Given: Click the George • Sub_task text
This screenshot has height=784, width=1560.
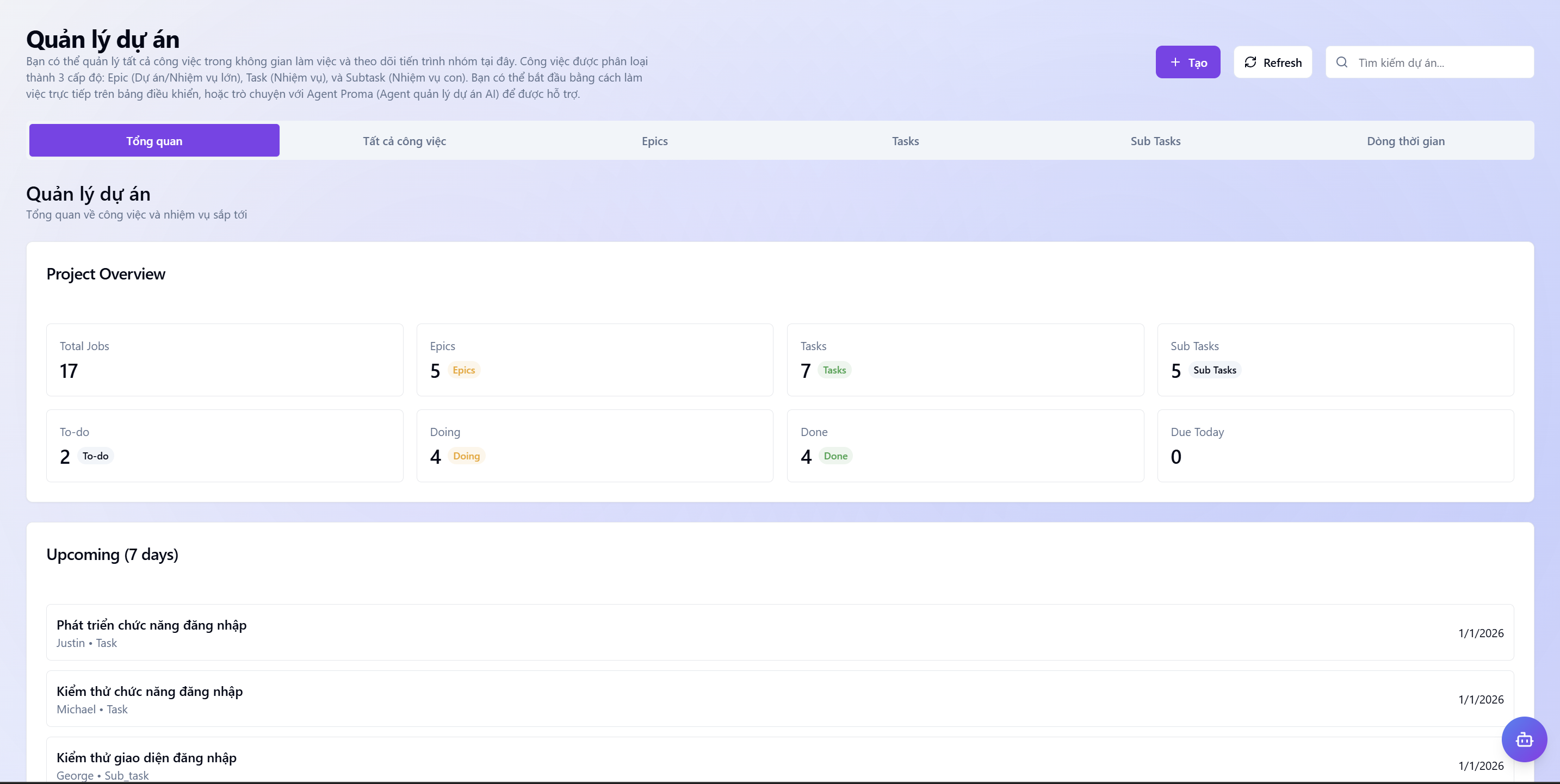Looking at the screenshot, I should point(102,775).
